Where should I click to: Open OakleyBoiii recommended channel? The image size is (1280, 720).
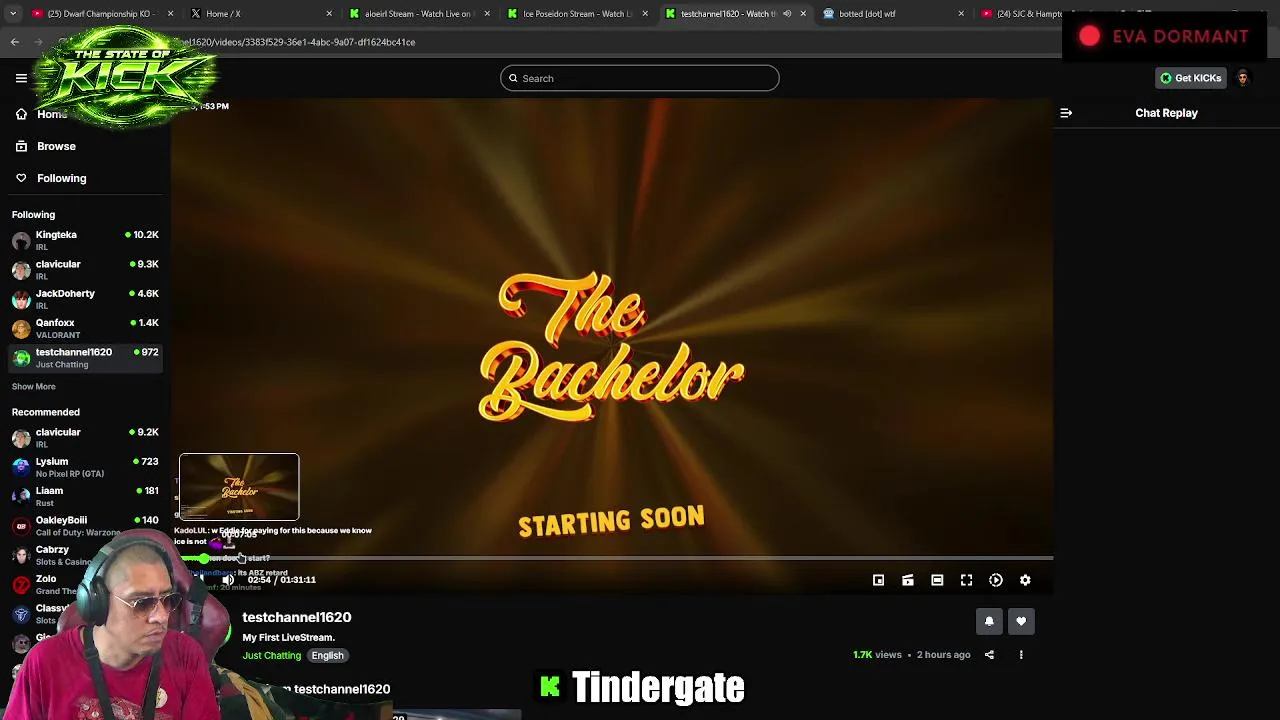click(x=85, y=525)
